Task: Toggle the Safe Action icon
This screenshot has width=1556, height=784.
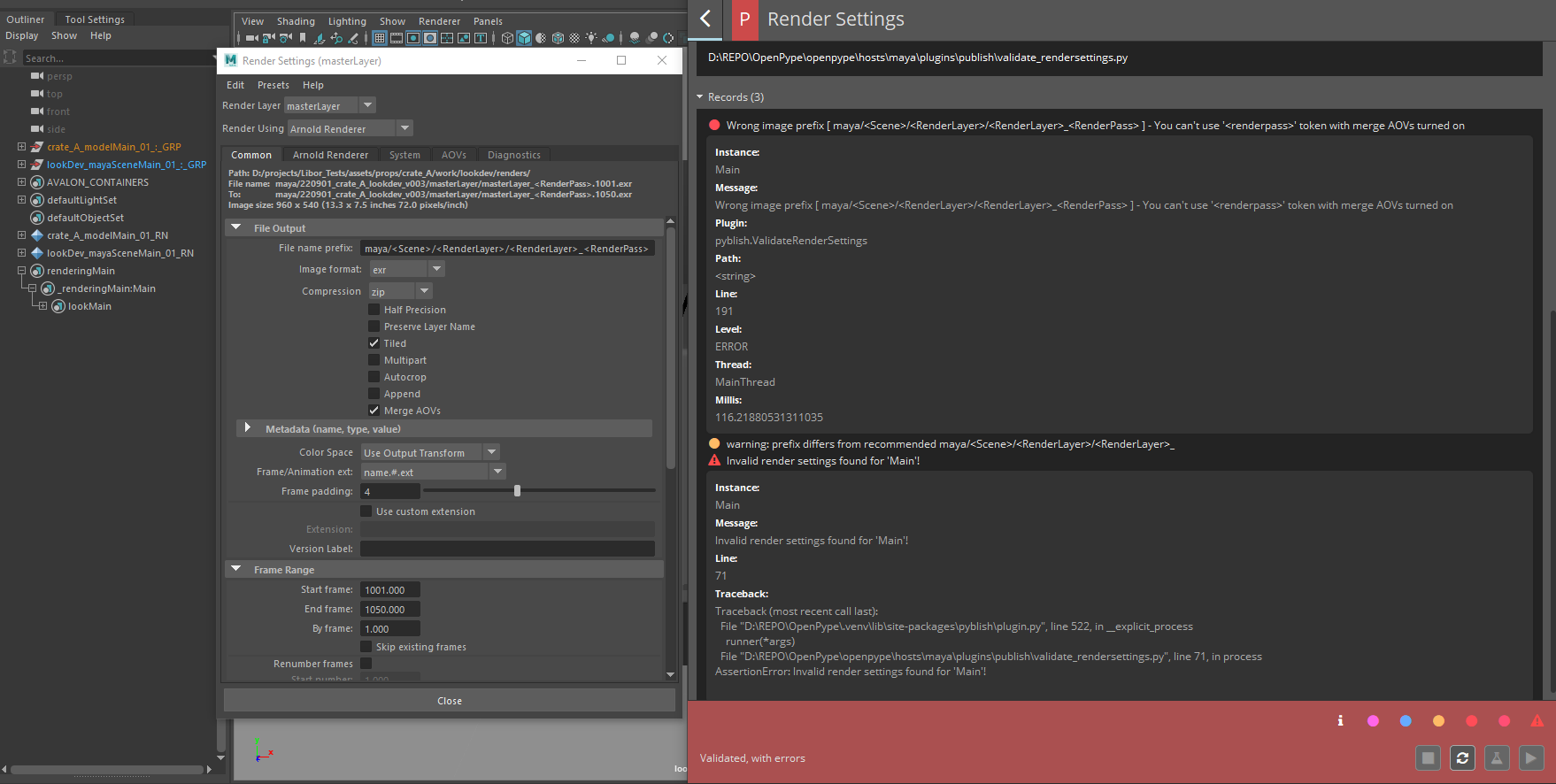Action: [x=464, y=38]
